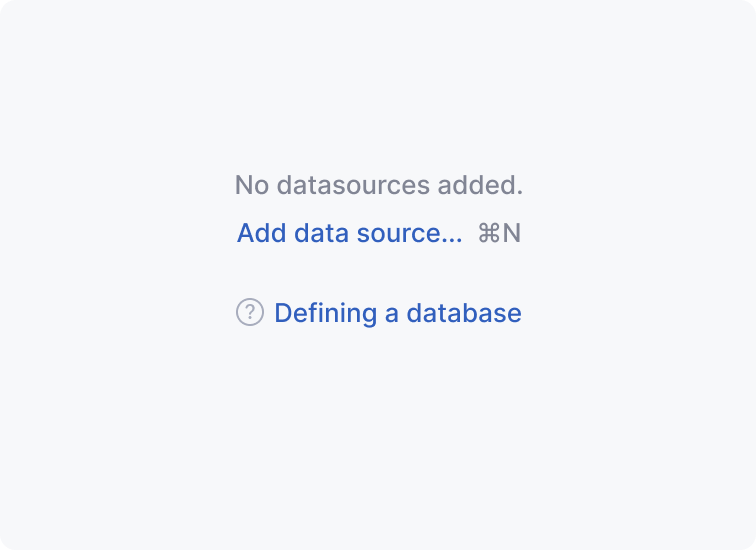
Task: Click the Add data source... link
Action: (349, 234)
